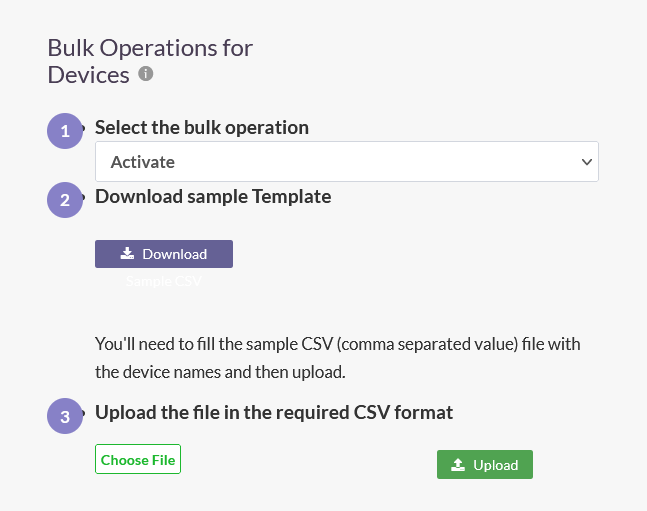
Task: Open the Choose File picker
Action: coord(138,459)
